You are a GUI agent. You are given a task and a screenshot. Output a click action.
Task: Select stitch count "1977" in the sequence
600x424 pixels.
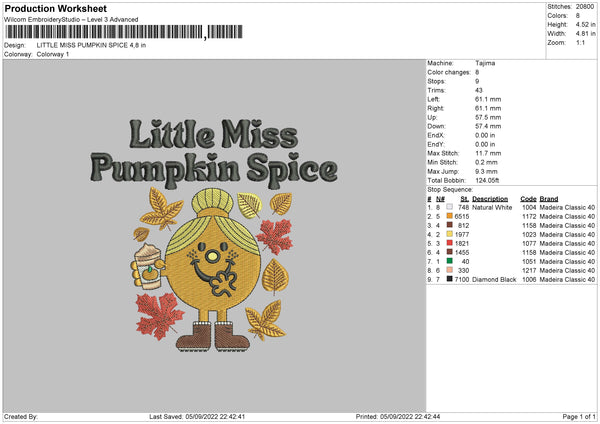(x=462, y=235)
